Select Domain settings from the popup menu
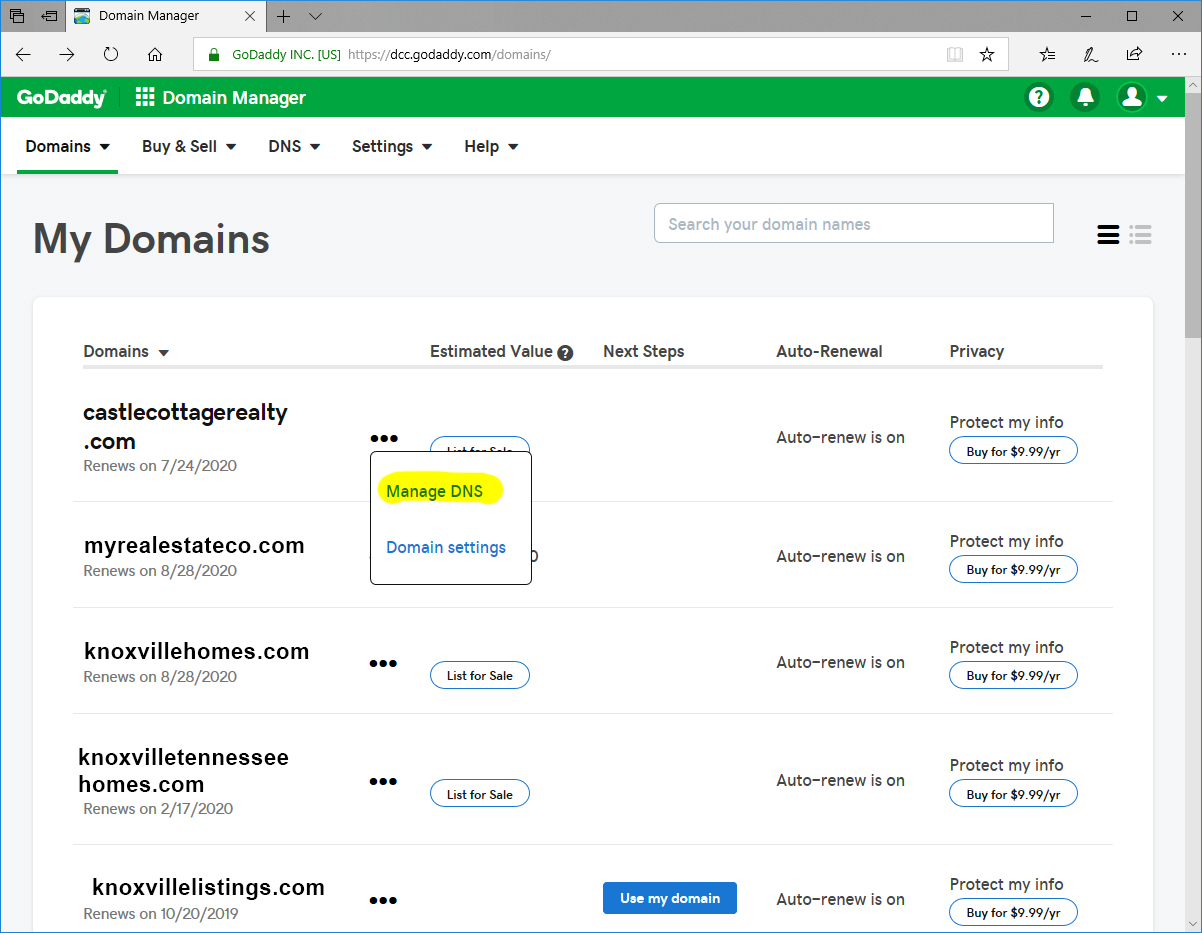 point(446,548)
